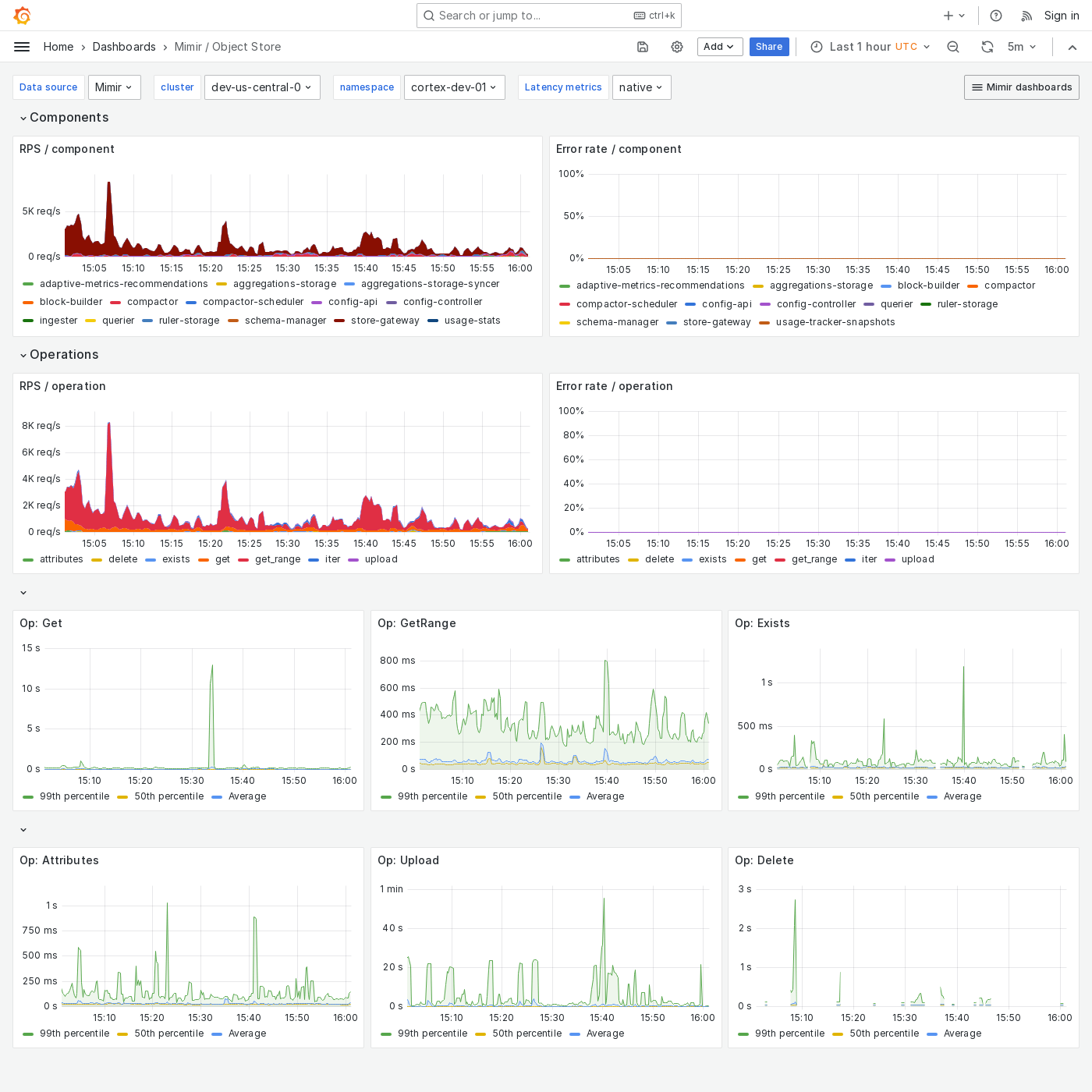Toggle schema-manager in RPS / component legend
Screen dimensions: 1092x1092
(285, 321)
